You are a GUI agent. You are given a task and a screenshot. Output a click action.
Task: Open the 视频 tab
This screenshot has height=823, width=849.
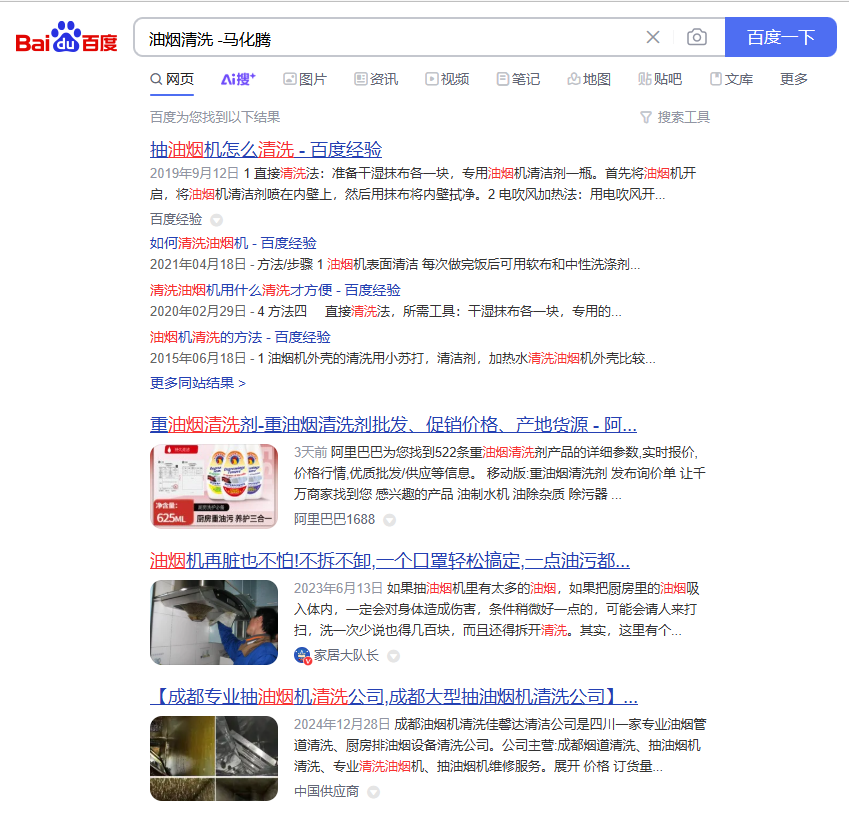447,79
